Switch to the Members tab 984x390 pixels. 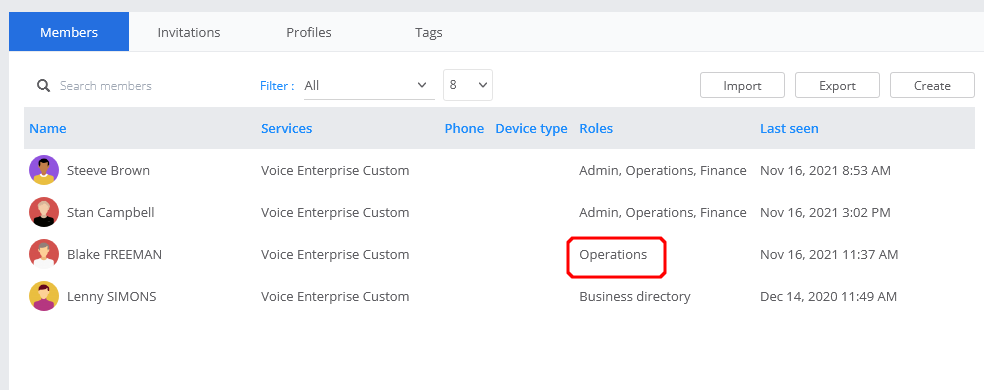[69, 32]
